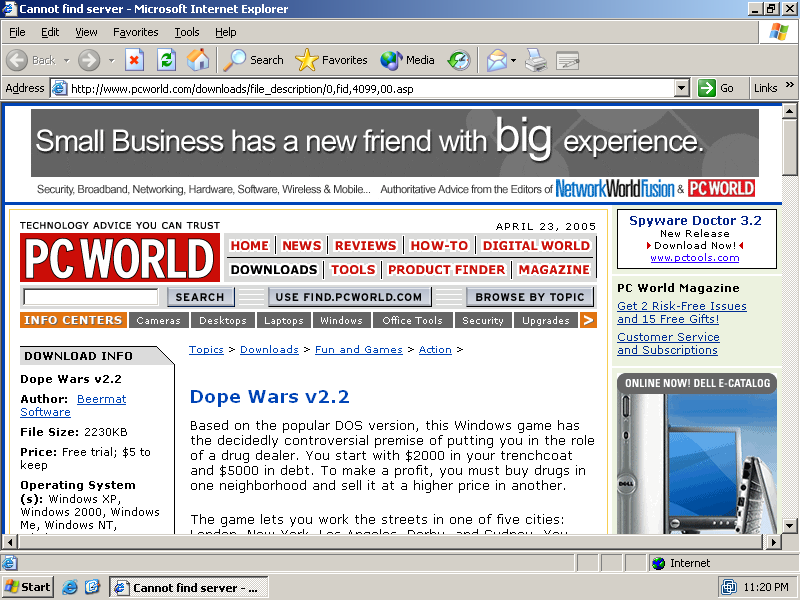
Task: Open the Favorites star in the toolbar
Action: [331, 60]
